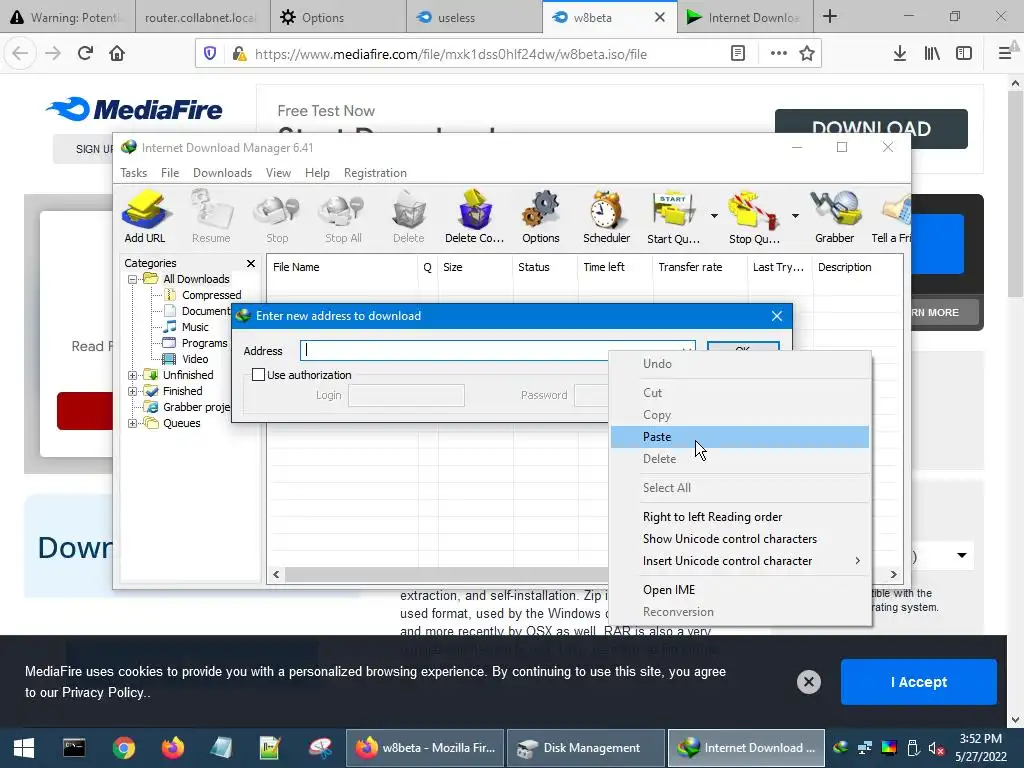Select Open IME menu entry
Image resolution: width=1024 pixels, height=768 pixels.
(740, 590)
